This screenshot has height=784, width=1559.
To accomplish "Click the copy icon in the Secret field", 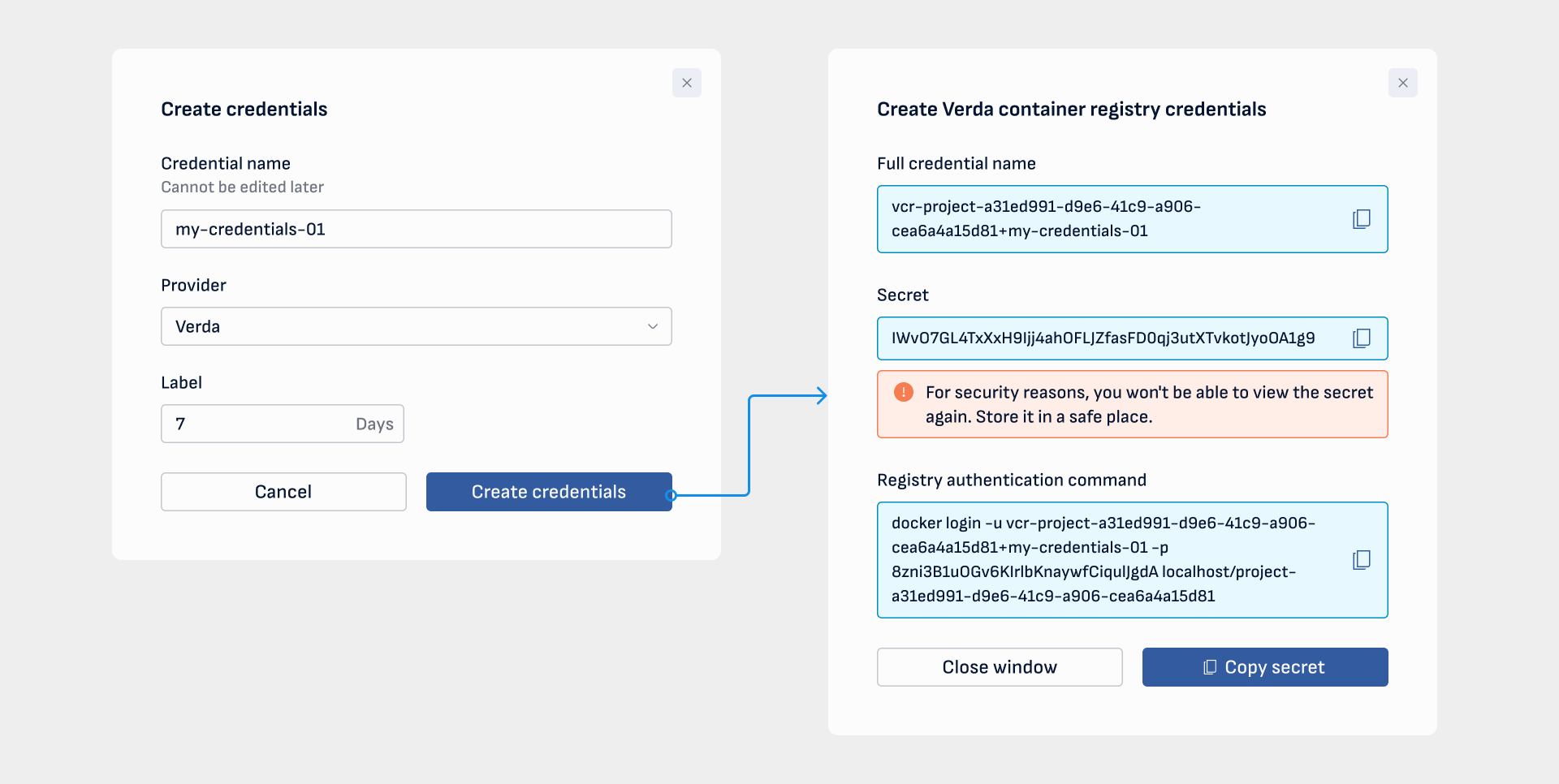I will click(1362, 338).
